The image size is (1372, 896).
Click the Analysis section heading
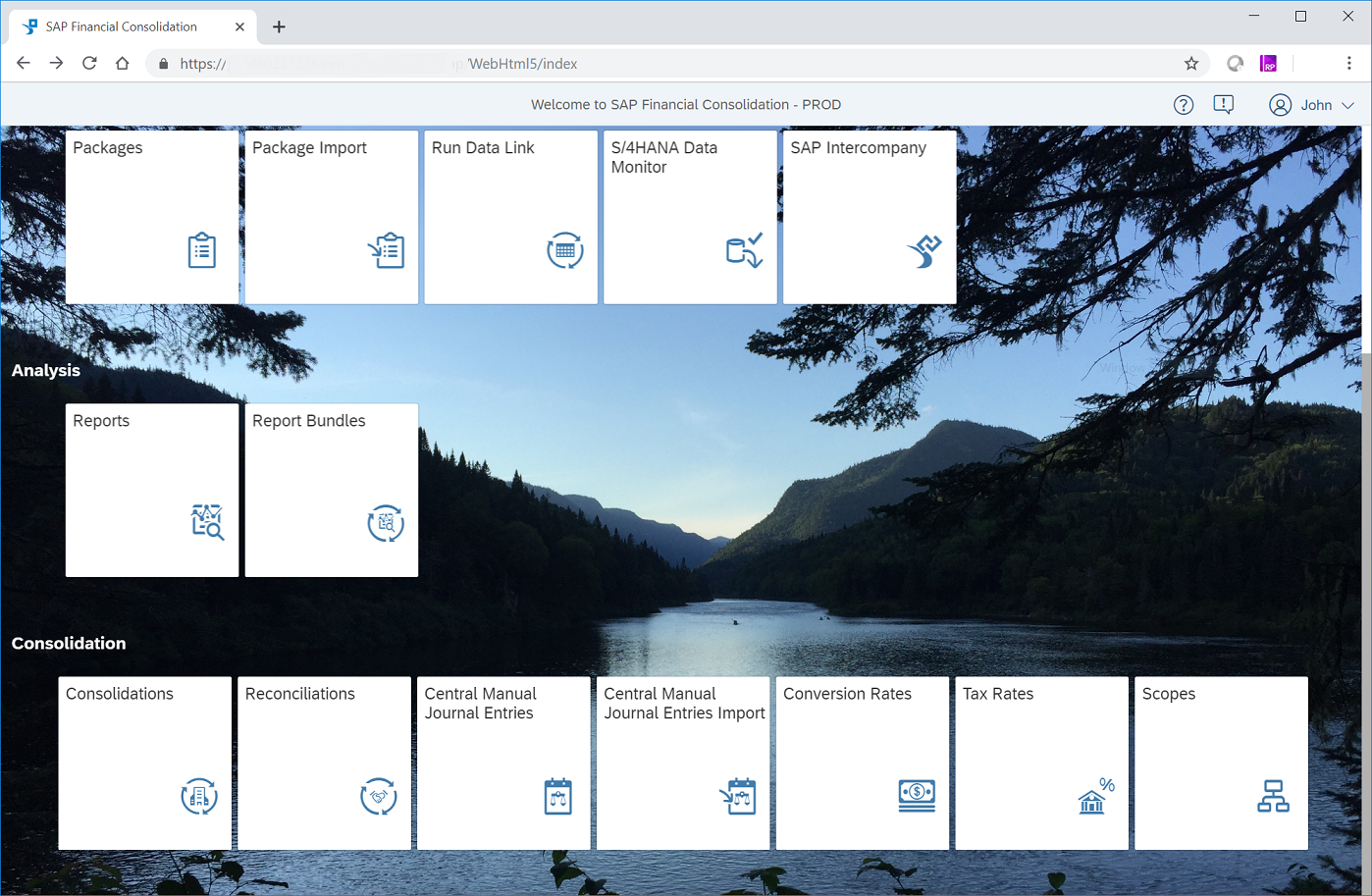pos(46,370)
